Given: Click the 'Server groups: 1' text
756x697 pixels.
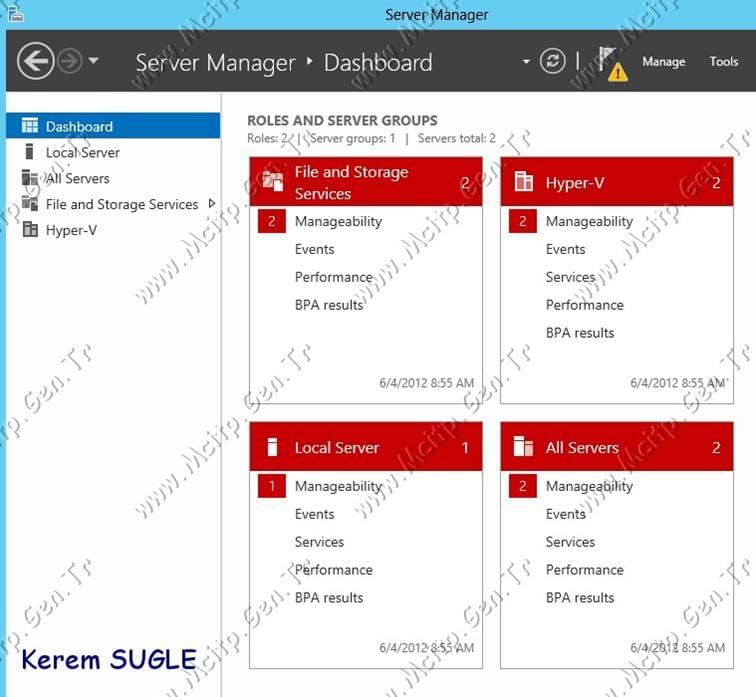Looking at the screenshot, I should click(352, 138).
